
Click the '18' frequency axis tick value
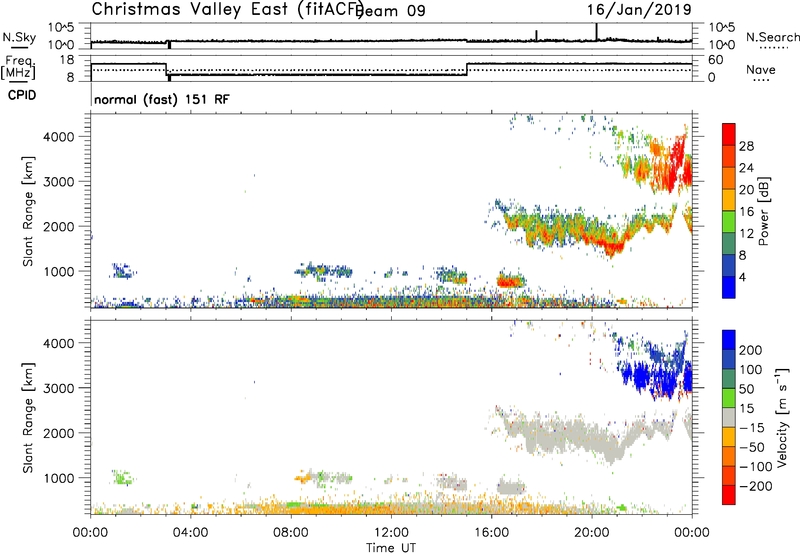click(67, 60)
